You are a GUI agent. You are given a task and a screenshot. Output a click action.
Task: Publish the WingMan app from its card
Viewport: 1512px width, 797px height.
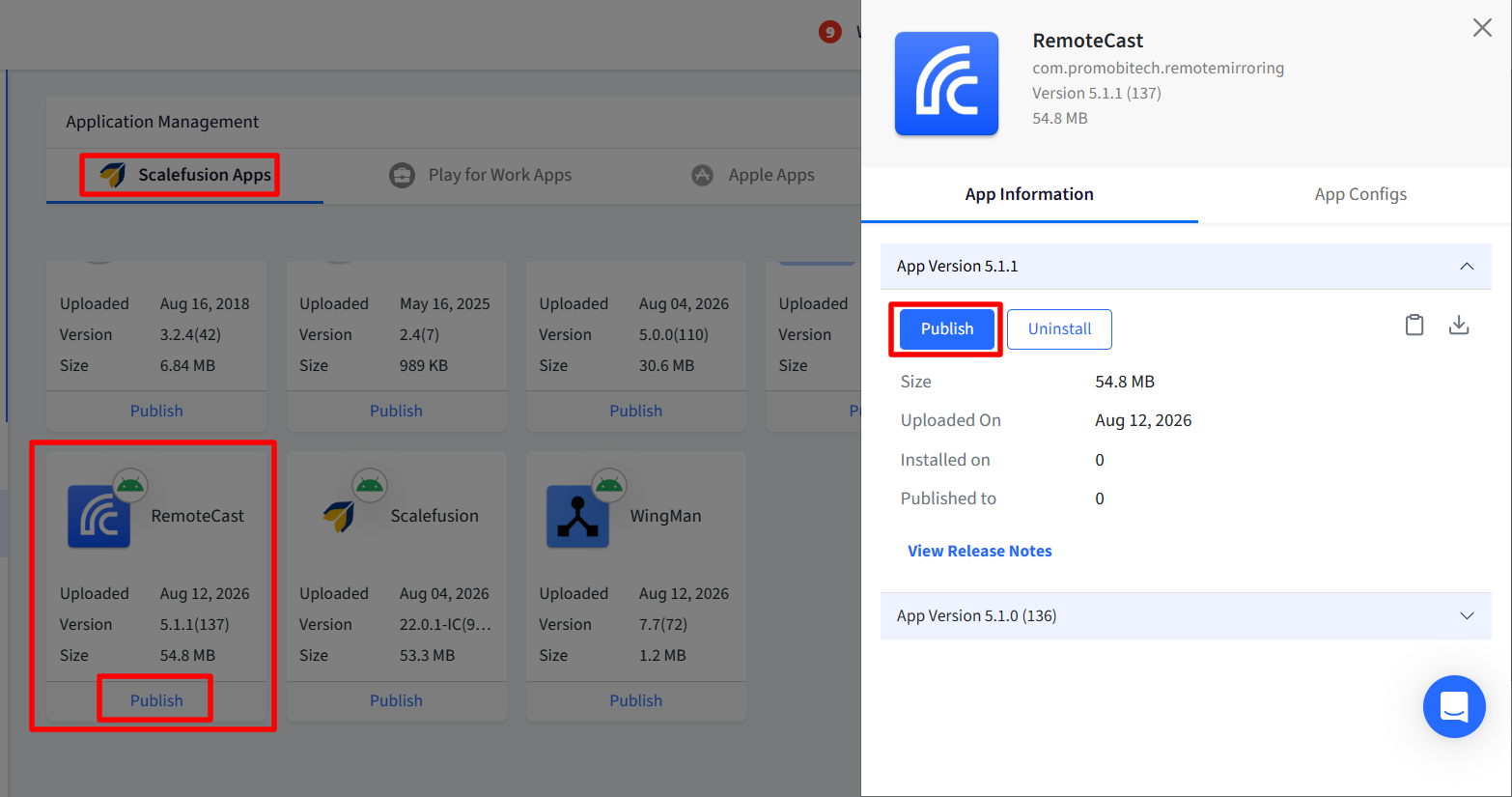(x=635, y=700)
